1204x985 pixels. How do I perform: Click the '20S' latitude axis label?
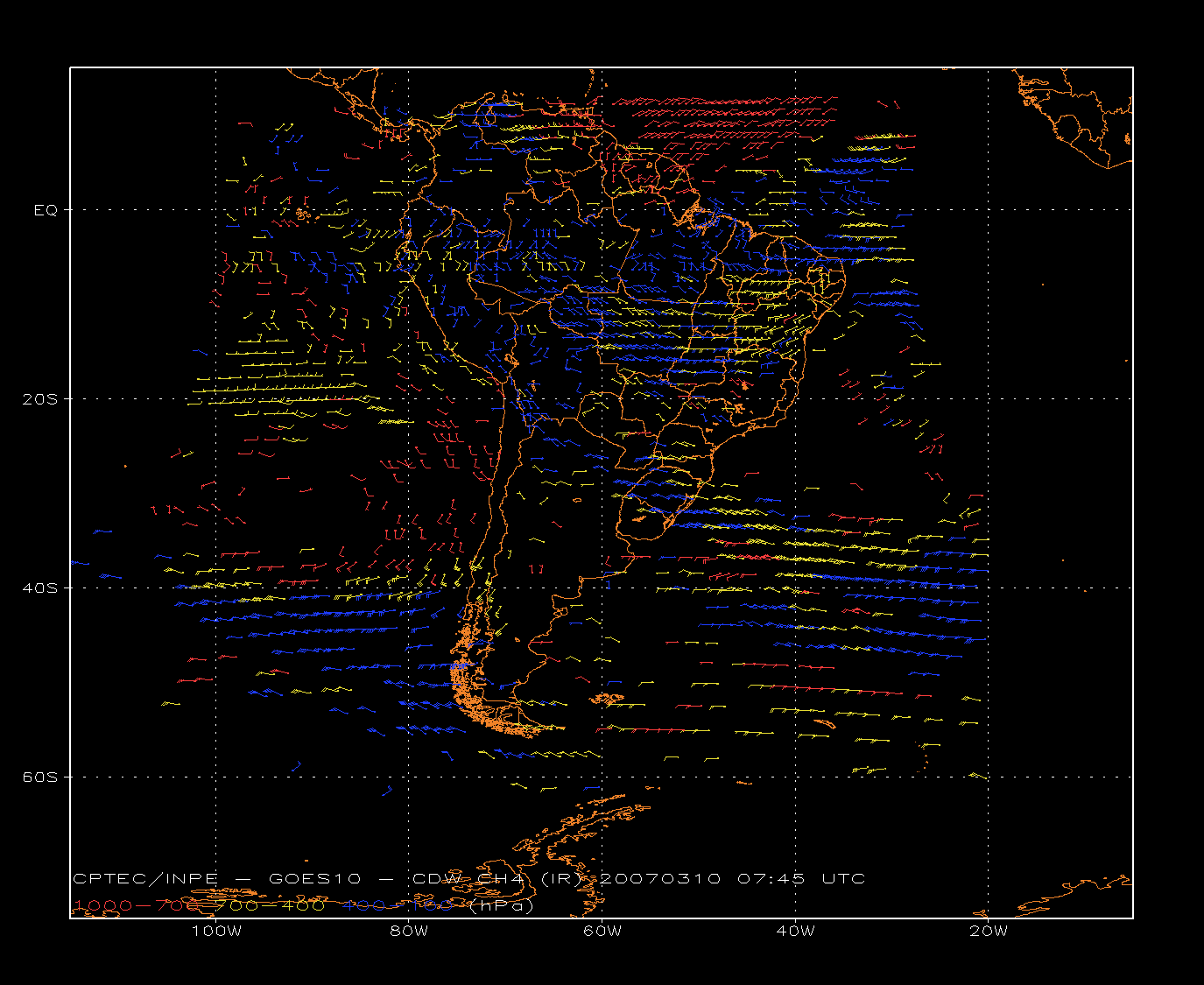39,398
